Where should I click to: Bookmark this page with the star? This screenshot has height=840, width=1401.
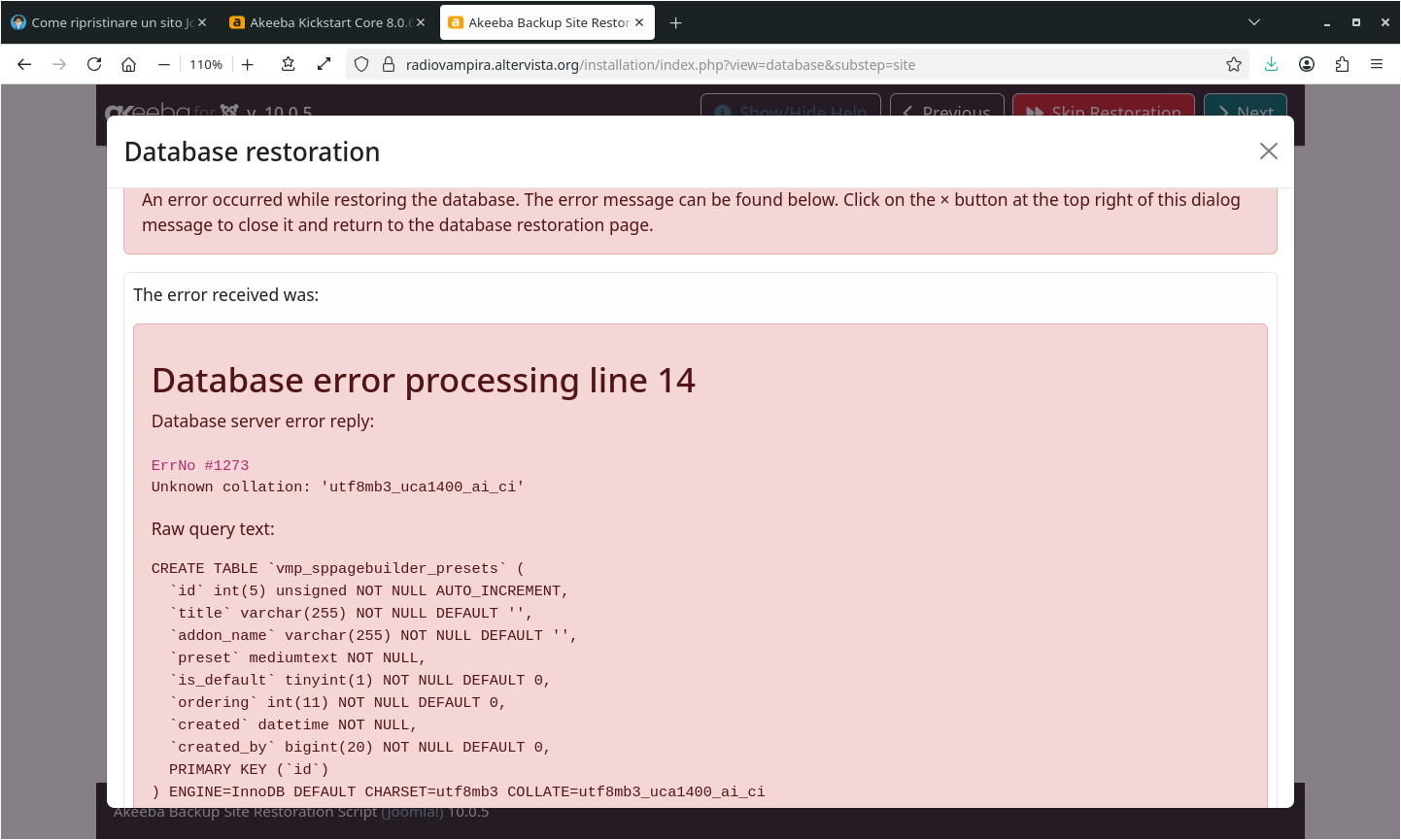(1234, 64)
